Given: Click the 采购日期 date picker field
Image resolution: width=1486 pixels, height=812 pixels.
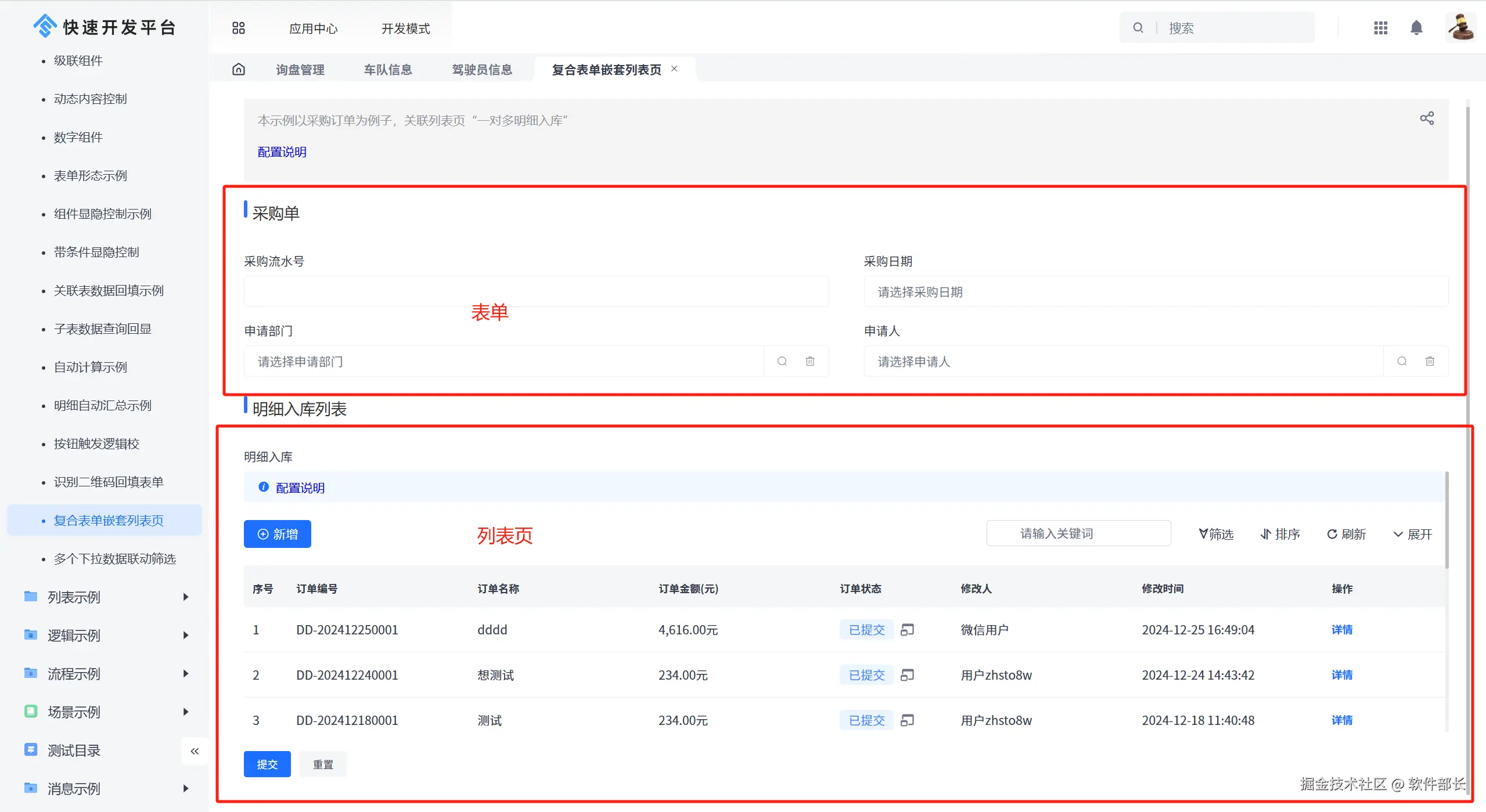Looking at the screenshot, I should click(x=1154, y=292).
